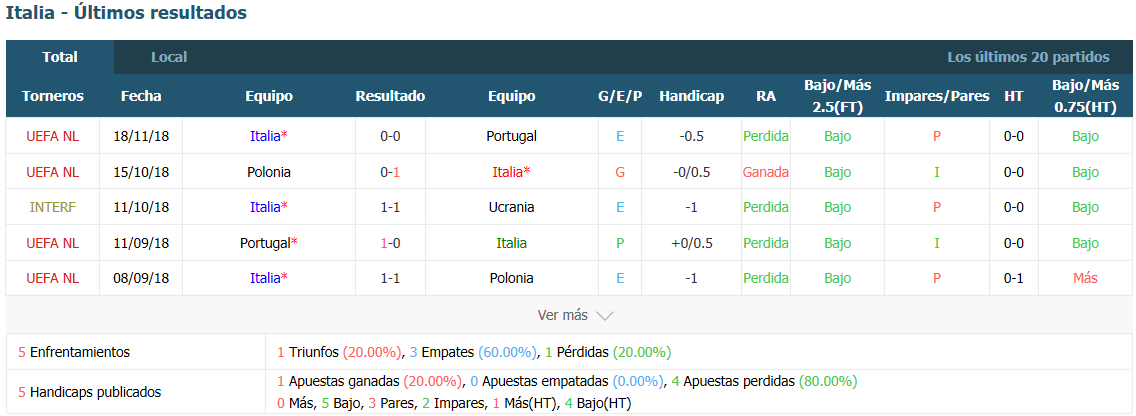The image size is (1136, 416).
Task: Expand results with the Ver más chevron
Action: [x=604, y=315]
